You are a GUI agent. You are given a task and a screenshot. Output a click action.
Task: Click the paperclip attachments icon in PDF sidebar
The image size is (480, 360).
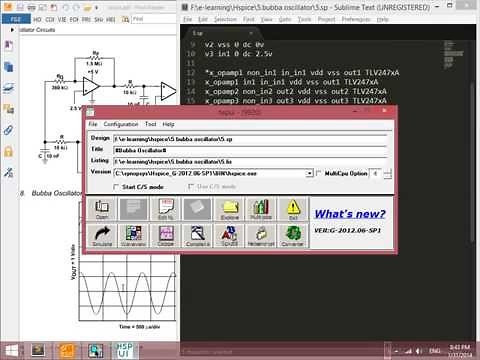pyautogui.click(x=9, y=130)
